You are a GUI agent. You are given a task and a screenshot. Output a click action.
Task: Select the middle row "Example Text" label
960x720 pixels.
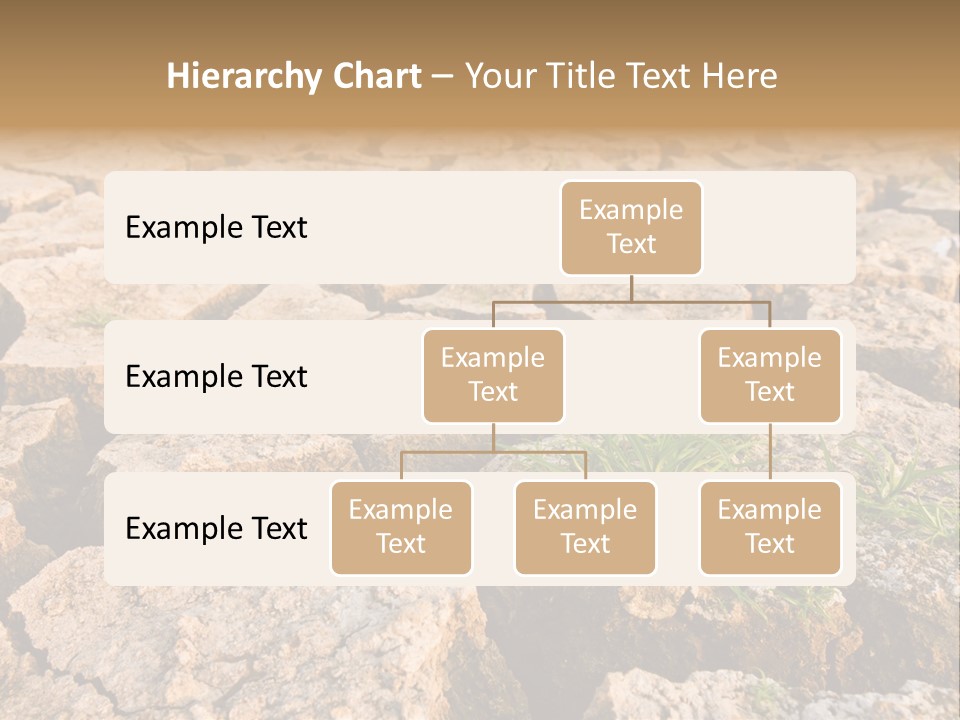click(216, 377)
